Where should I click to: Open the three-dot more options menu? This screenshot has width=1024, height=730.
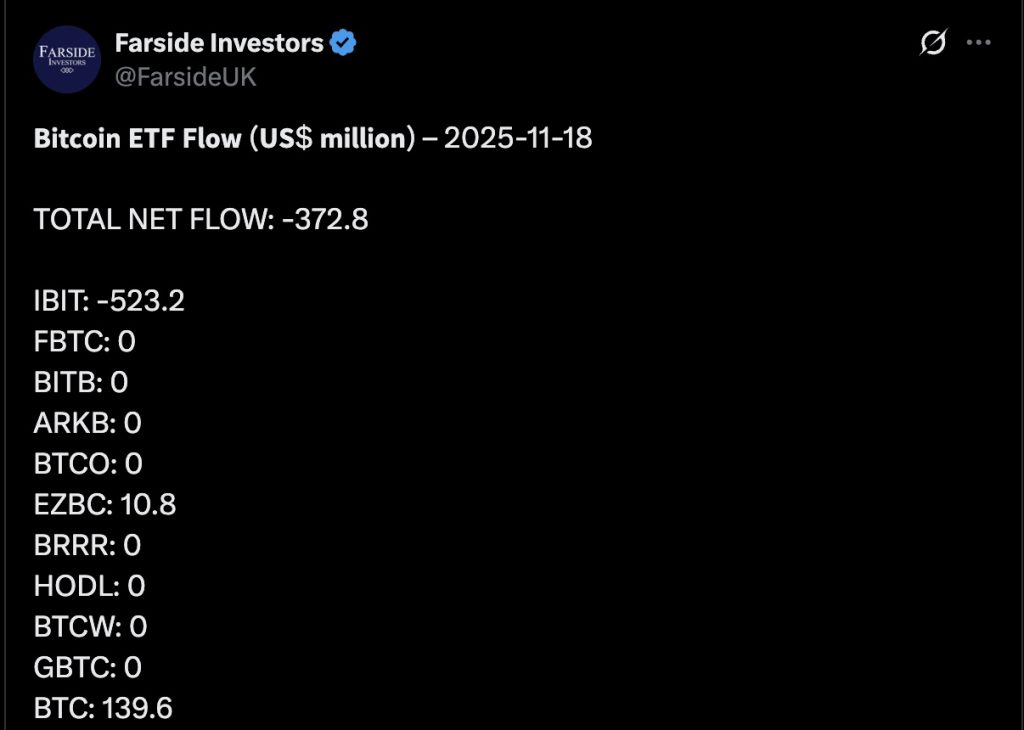pos(976,42)
